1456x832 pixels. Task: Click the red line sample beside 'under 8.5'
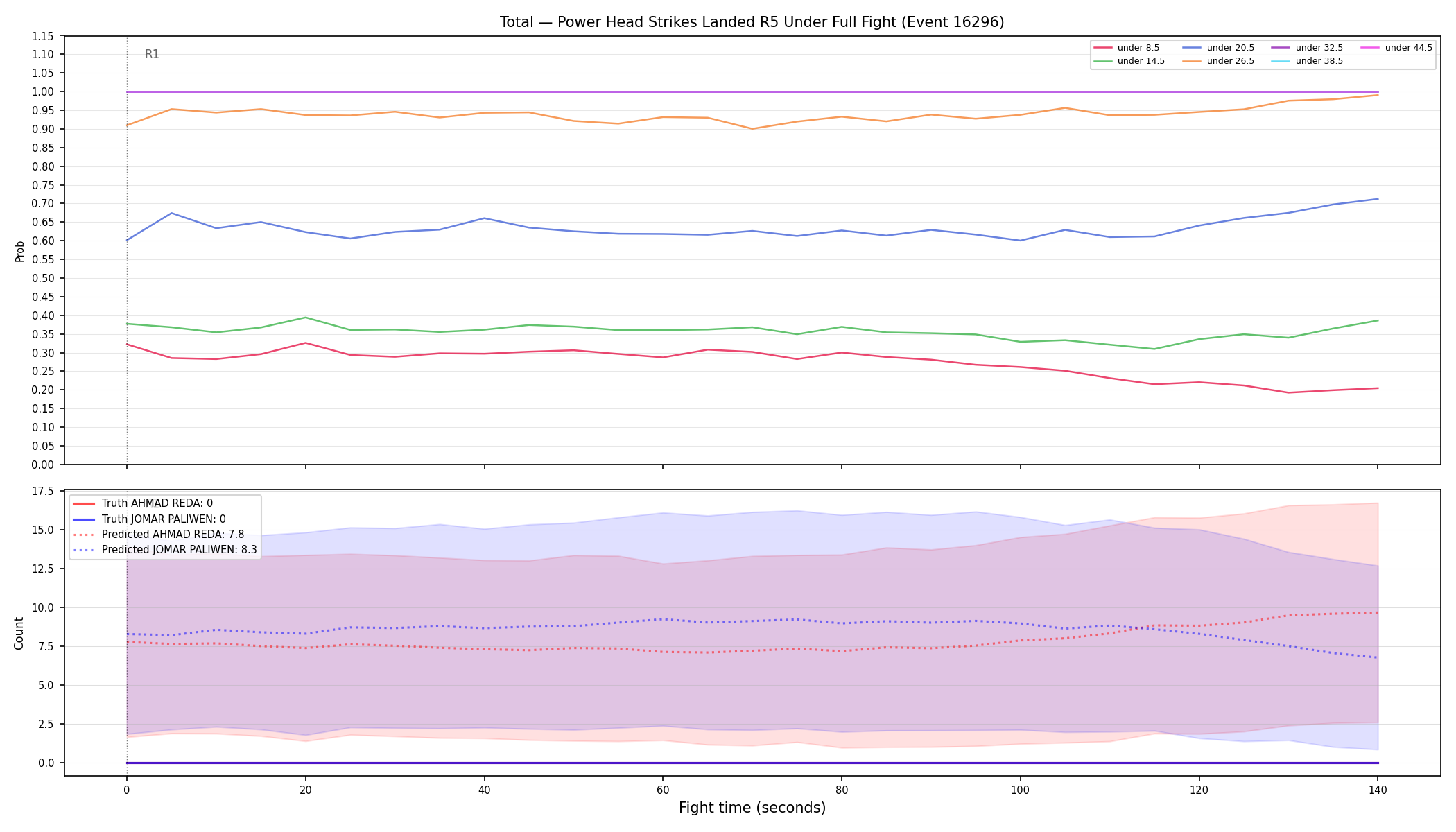point(1103,48)
